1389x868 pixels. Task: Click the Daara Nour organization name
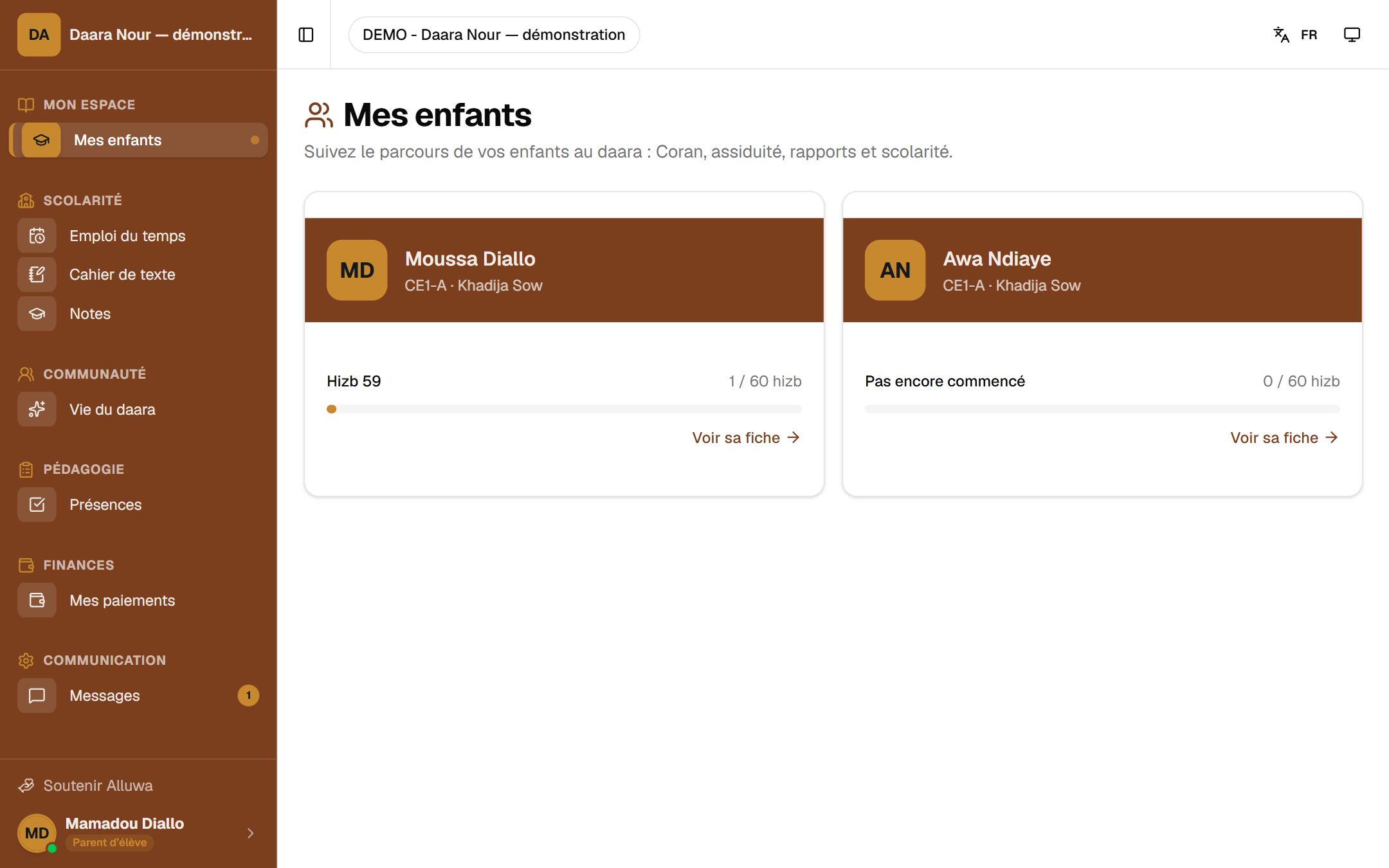coord(161,35)
